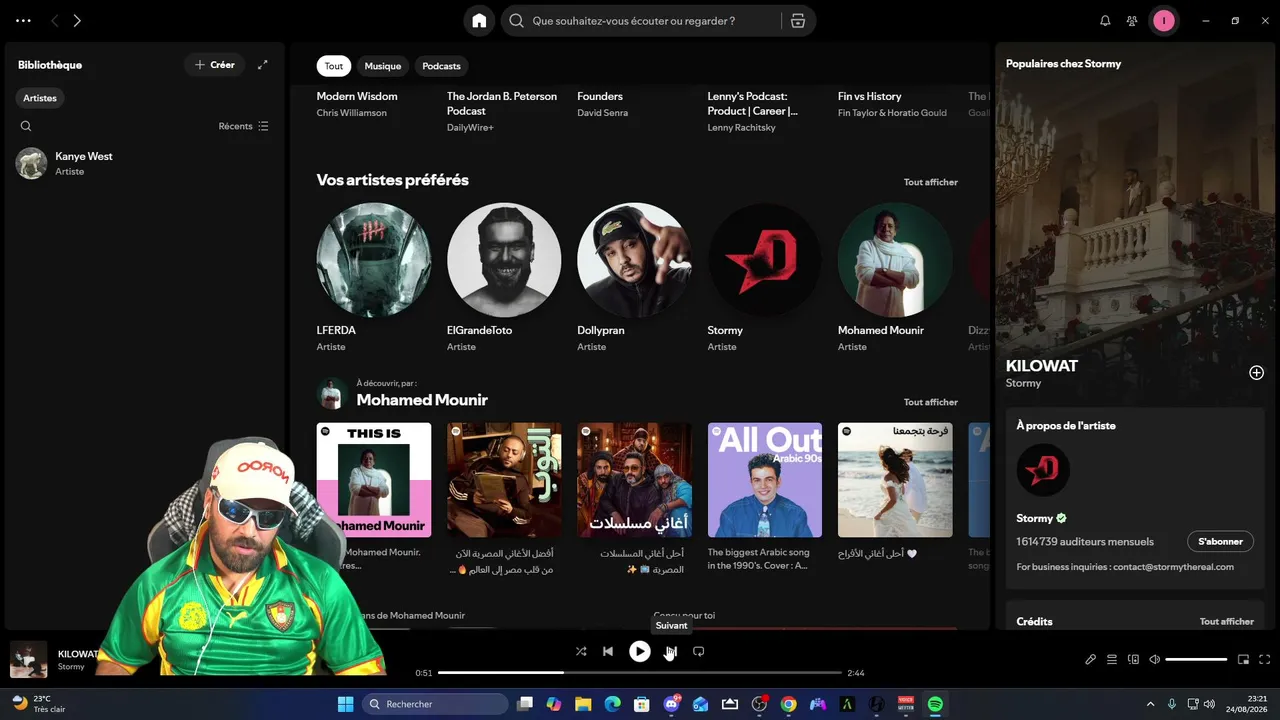Open the beach wedding playlist cover
The image size is (1280, 720).
pos(895,480)
